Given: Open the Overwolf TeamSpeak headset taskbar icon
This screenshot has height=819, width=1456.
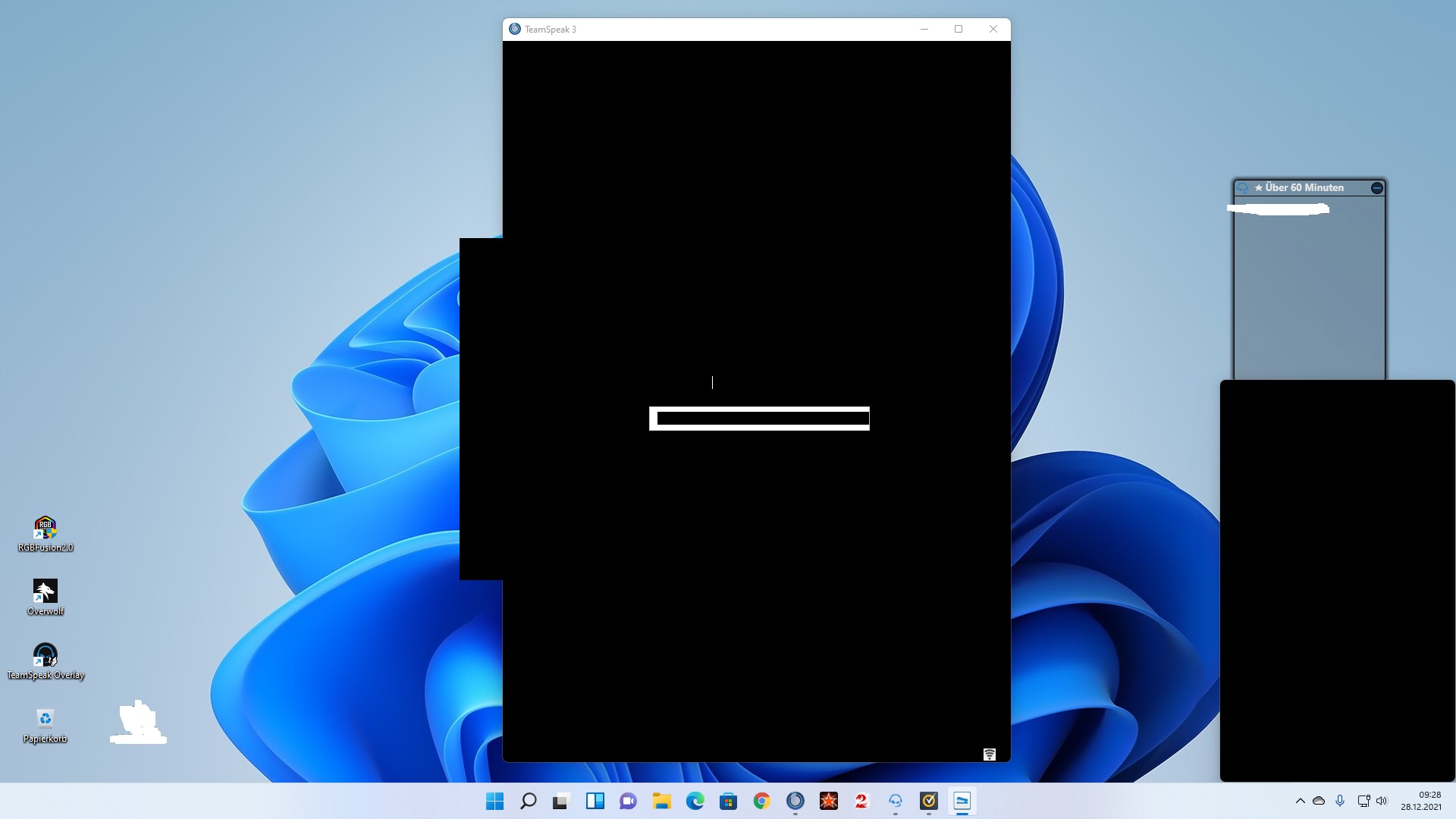Looking at the screenshot, I should click(895, 801).
